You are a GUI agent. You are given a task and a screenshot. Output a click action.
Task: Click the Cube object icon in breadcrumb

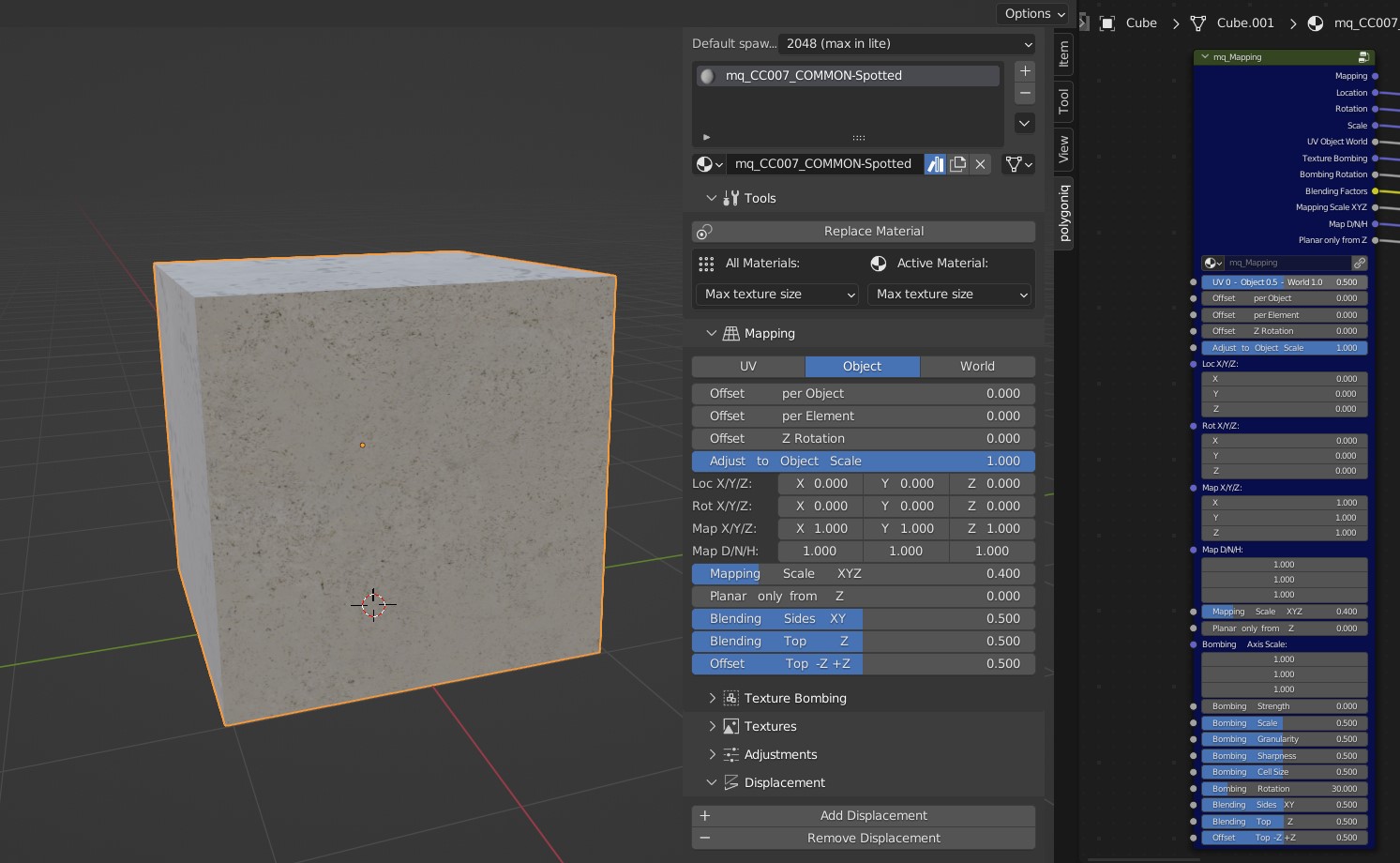[1107, 23]
